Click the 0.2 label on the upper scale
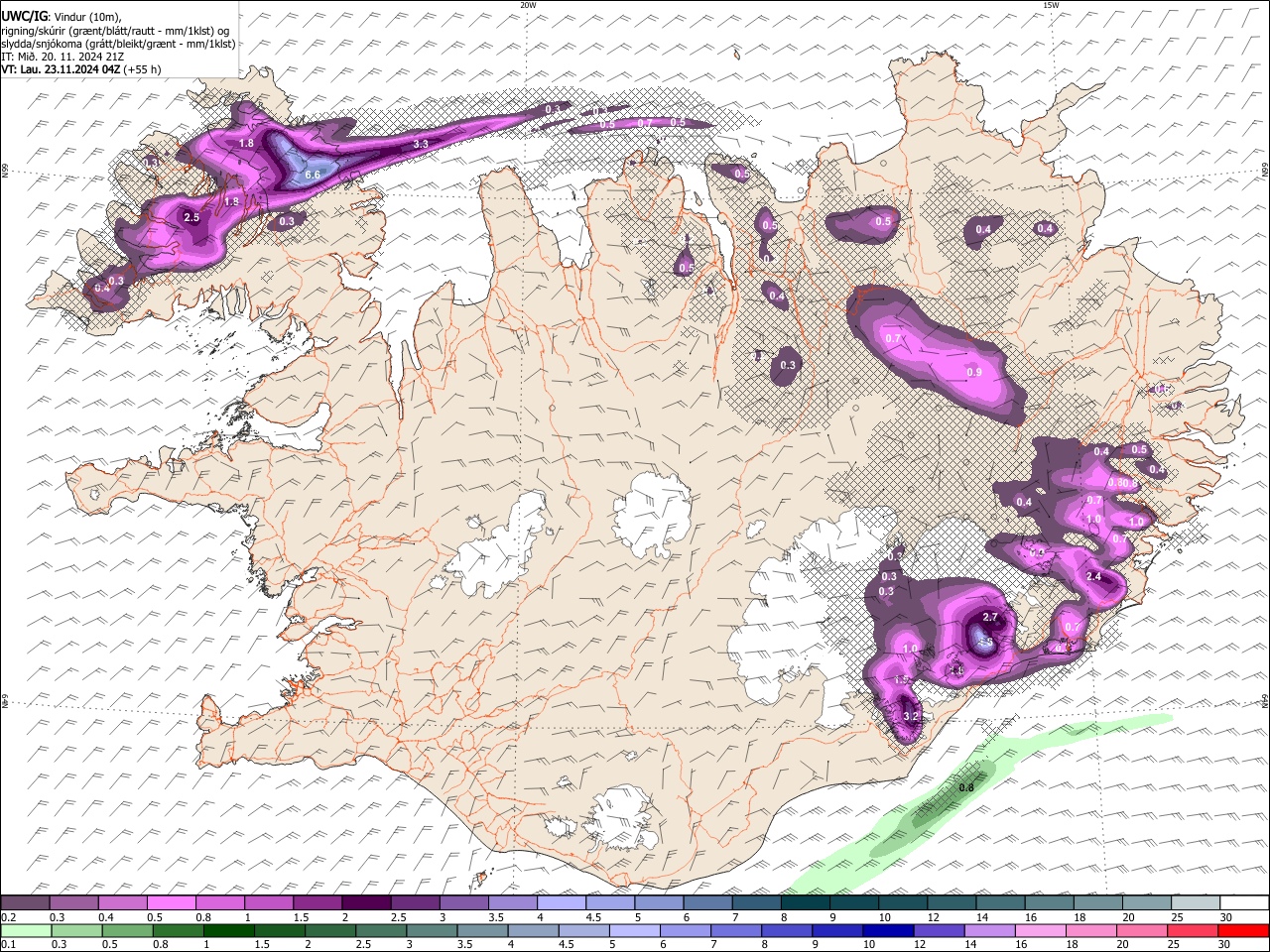Screen dimensions: 1270x952 tap(8, 917)
